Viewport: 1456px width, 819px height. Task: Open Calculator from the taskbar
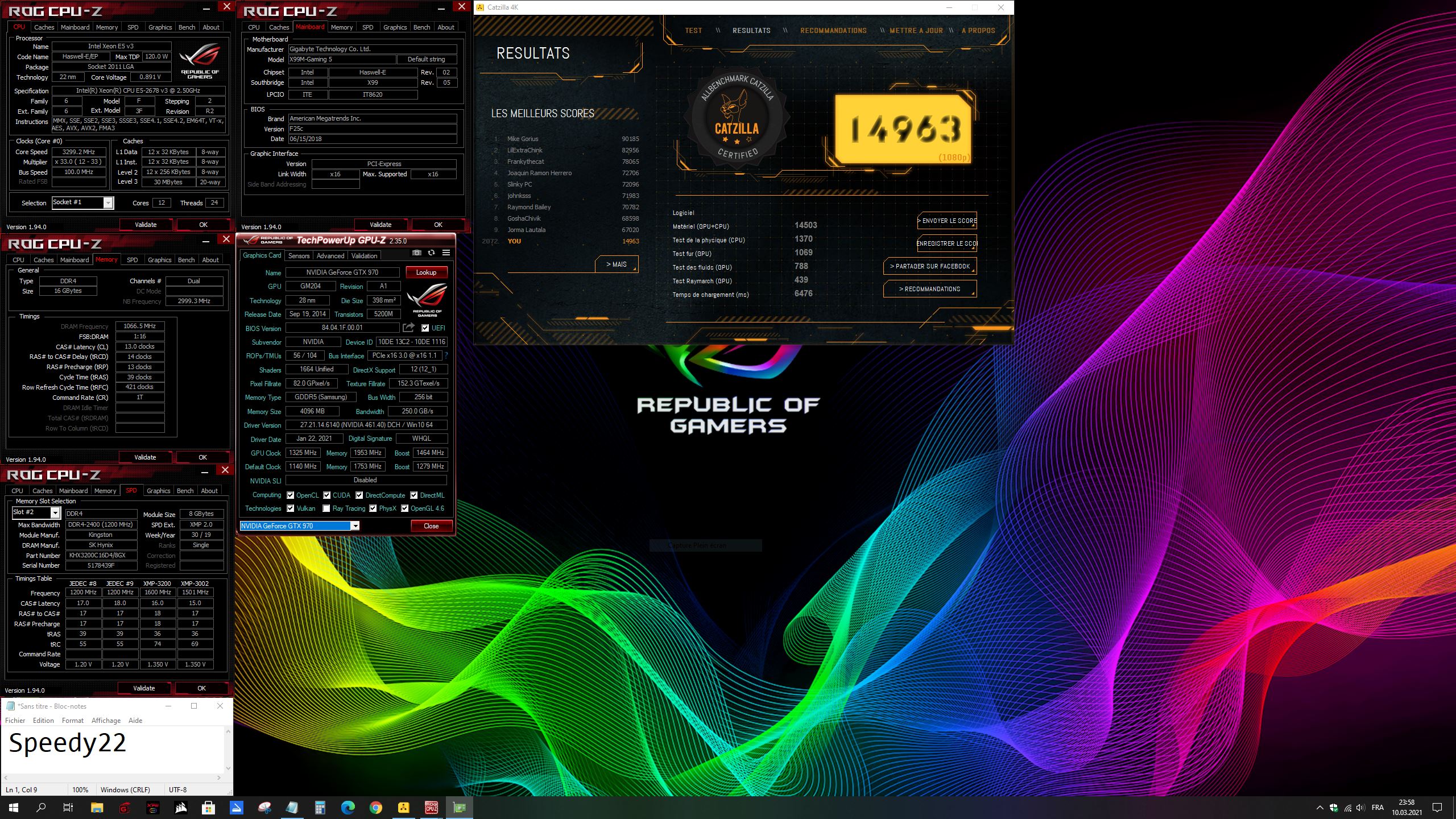point(320,808)
